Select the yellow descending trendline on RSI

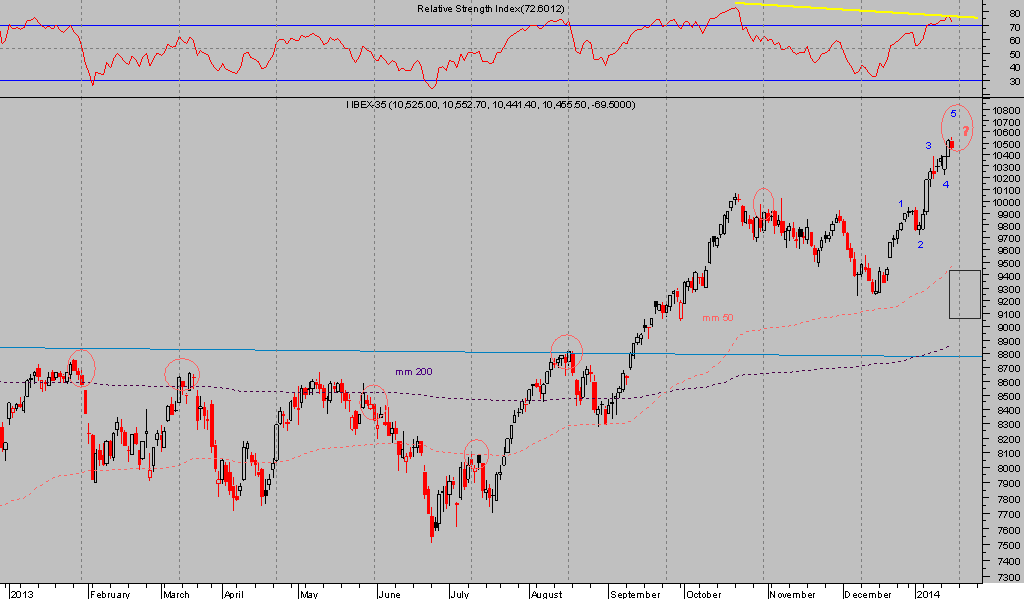tap(850, 10)
